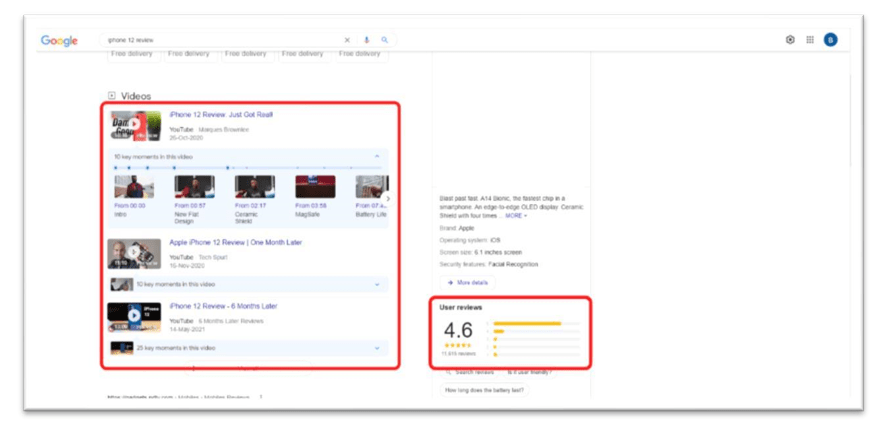This screenshot has width=893, height=431.
Task: Jump to "From 03:58" timestamp link
Action: 311,206
